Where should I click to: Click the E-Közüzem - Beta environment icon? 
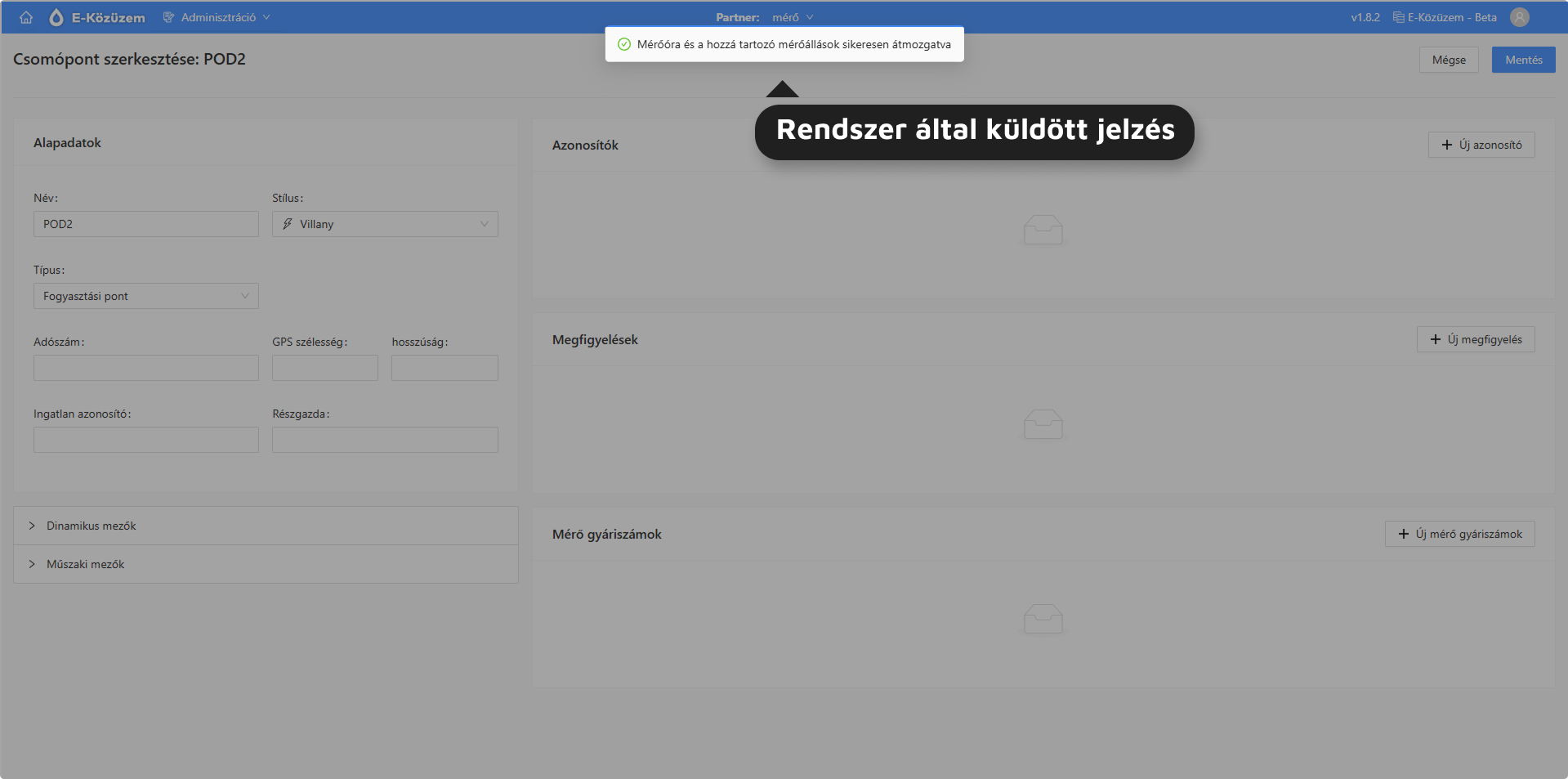(1398, 17)
